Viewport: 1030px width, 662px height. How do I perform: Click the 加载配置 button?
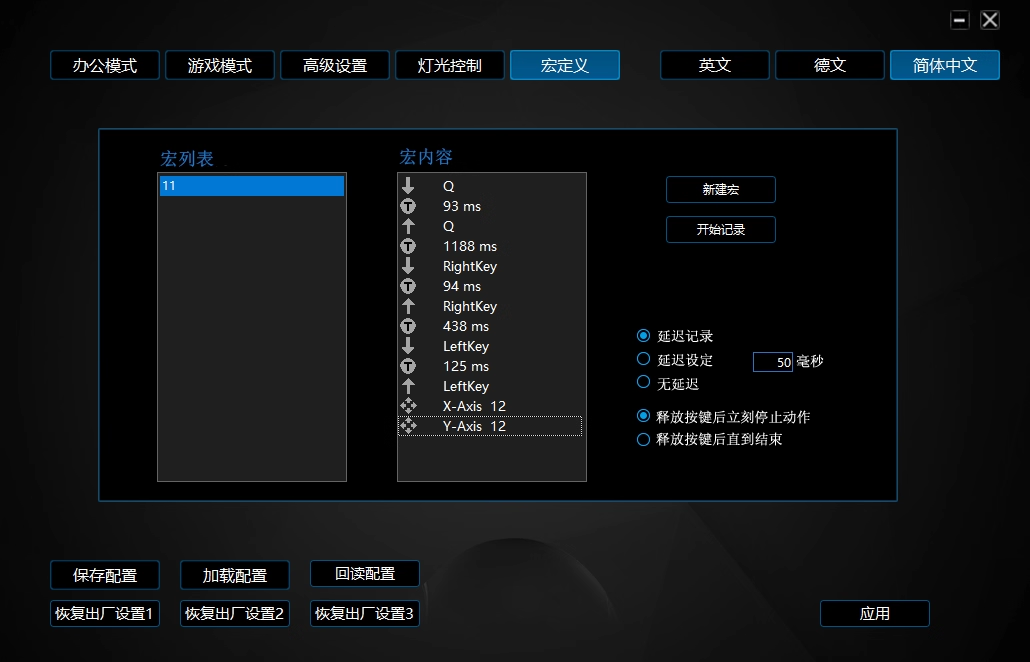coord(235,575)
